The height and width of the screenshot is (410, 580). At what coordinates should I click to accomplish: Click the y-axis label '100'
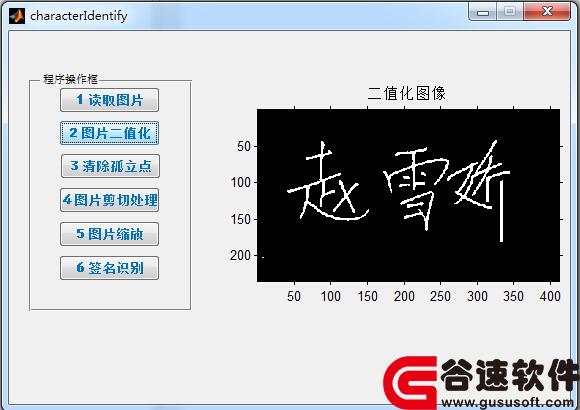pyautogui.click(x=241, y=182)
